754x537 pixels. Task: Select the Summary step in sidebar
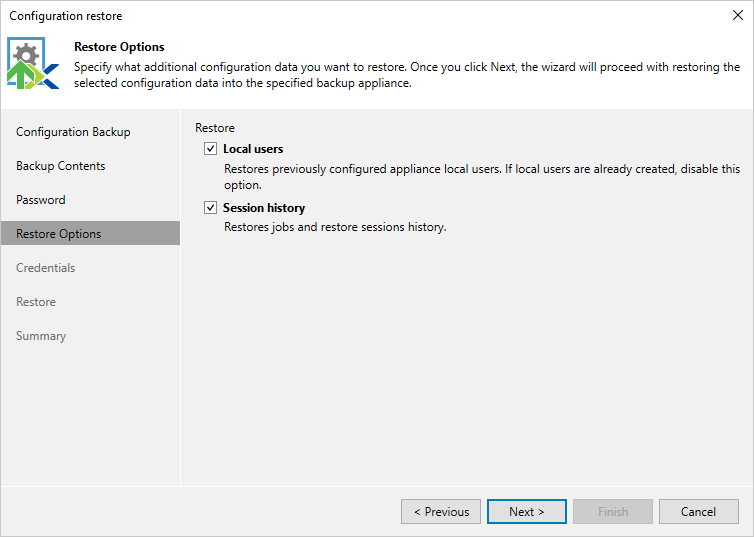coord(41,336)
